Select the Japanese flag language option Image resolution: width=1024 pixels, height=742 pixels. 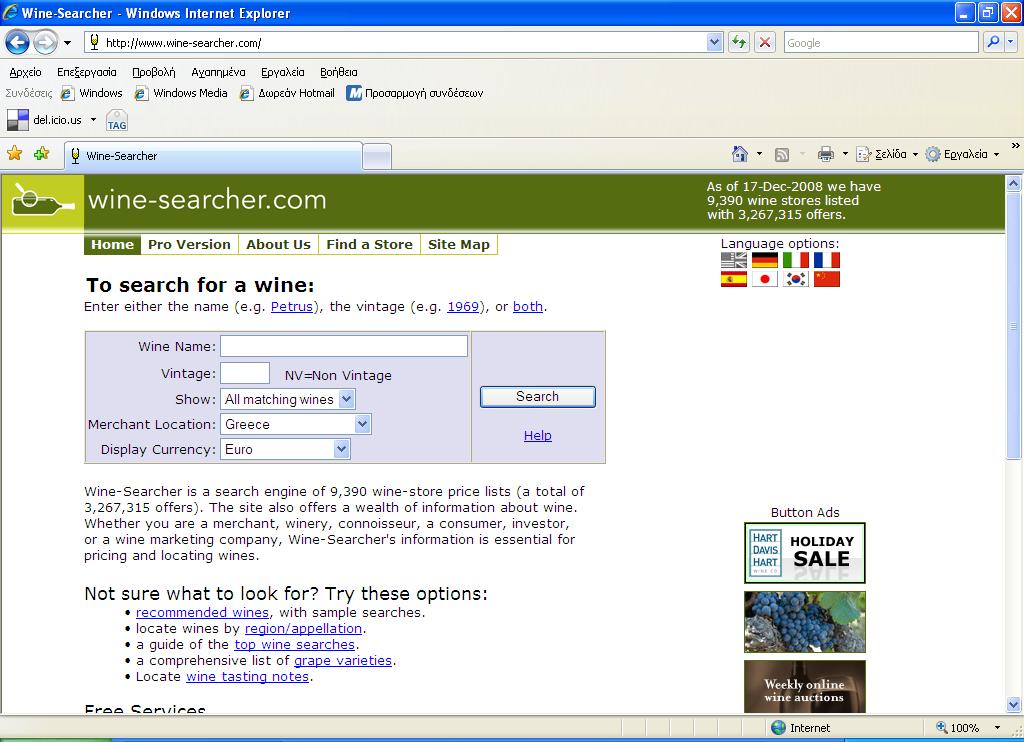coord(765,280)
